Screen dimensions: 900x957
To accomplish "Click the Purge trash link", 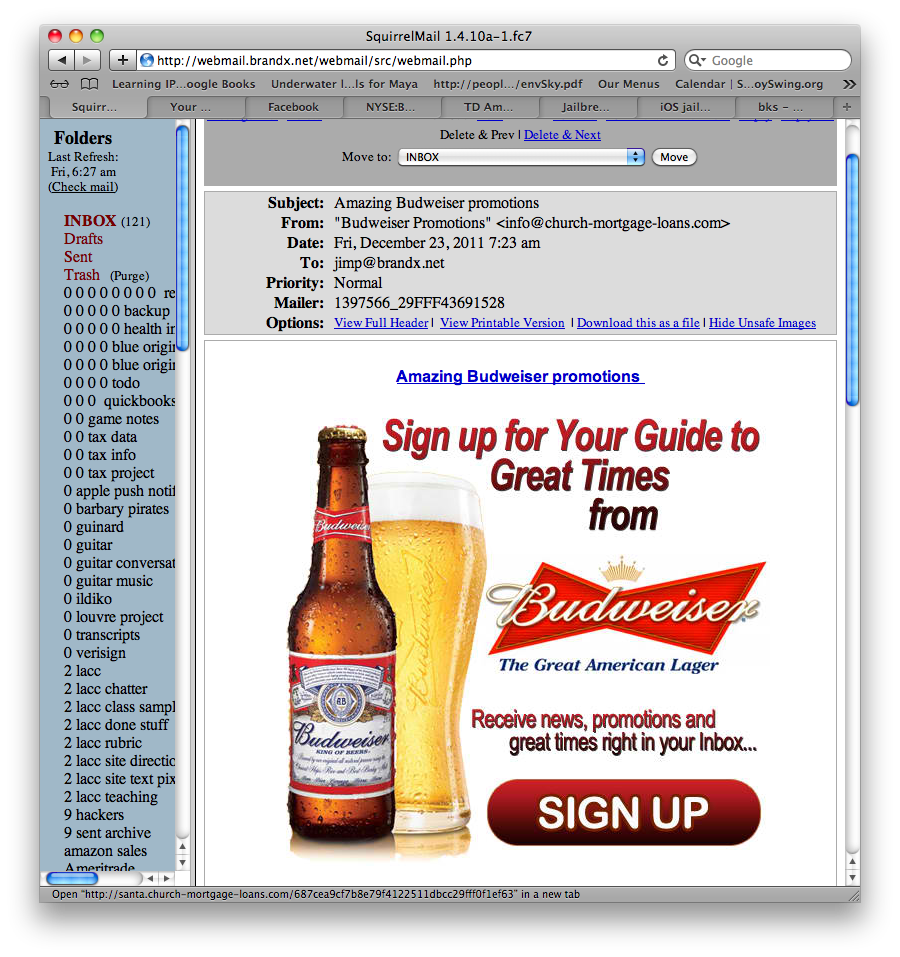I will [x=129, y=276].
